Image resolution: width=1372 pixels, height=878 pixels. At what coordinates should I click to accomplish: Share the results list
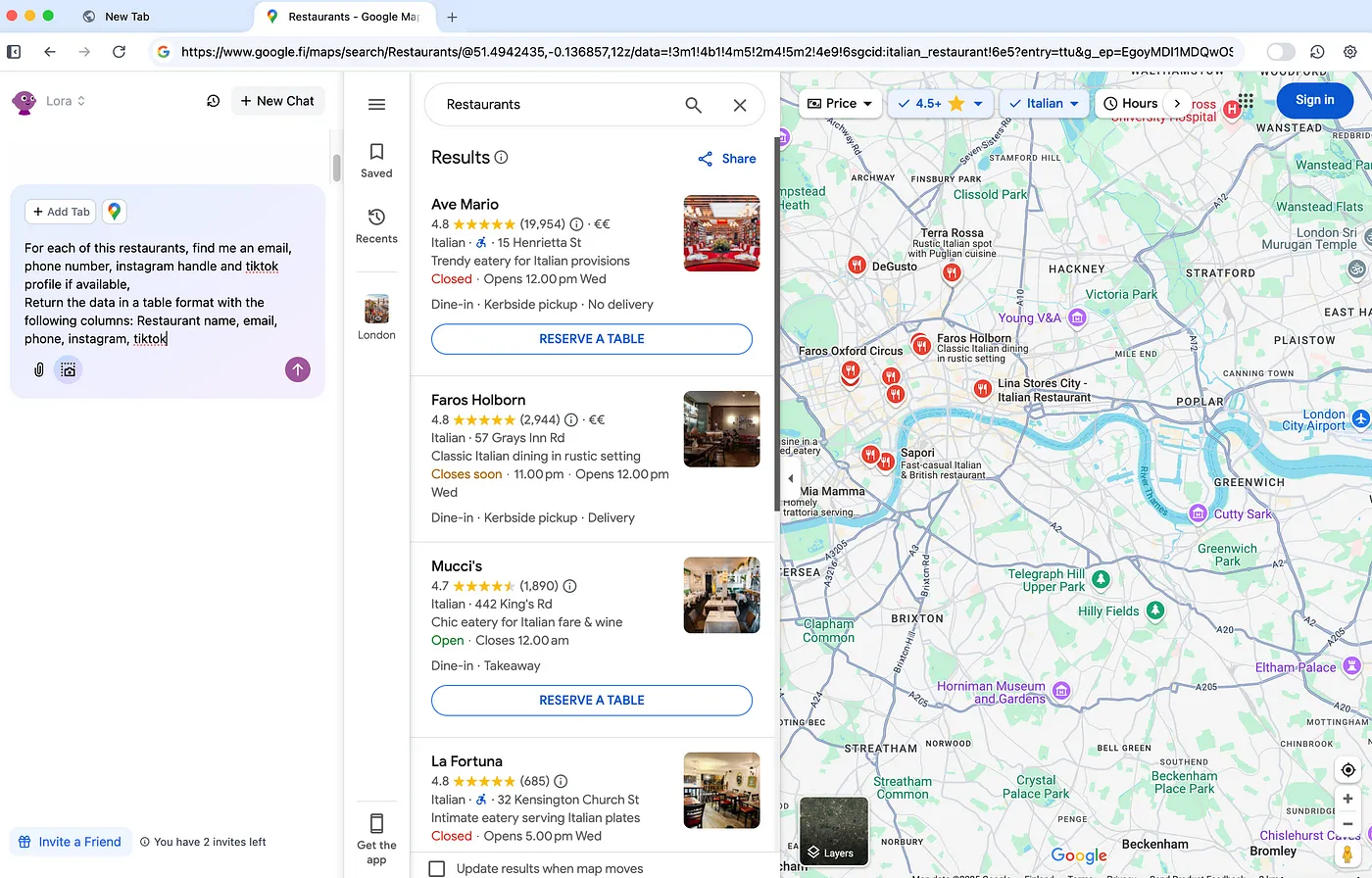pos(726,159)
